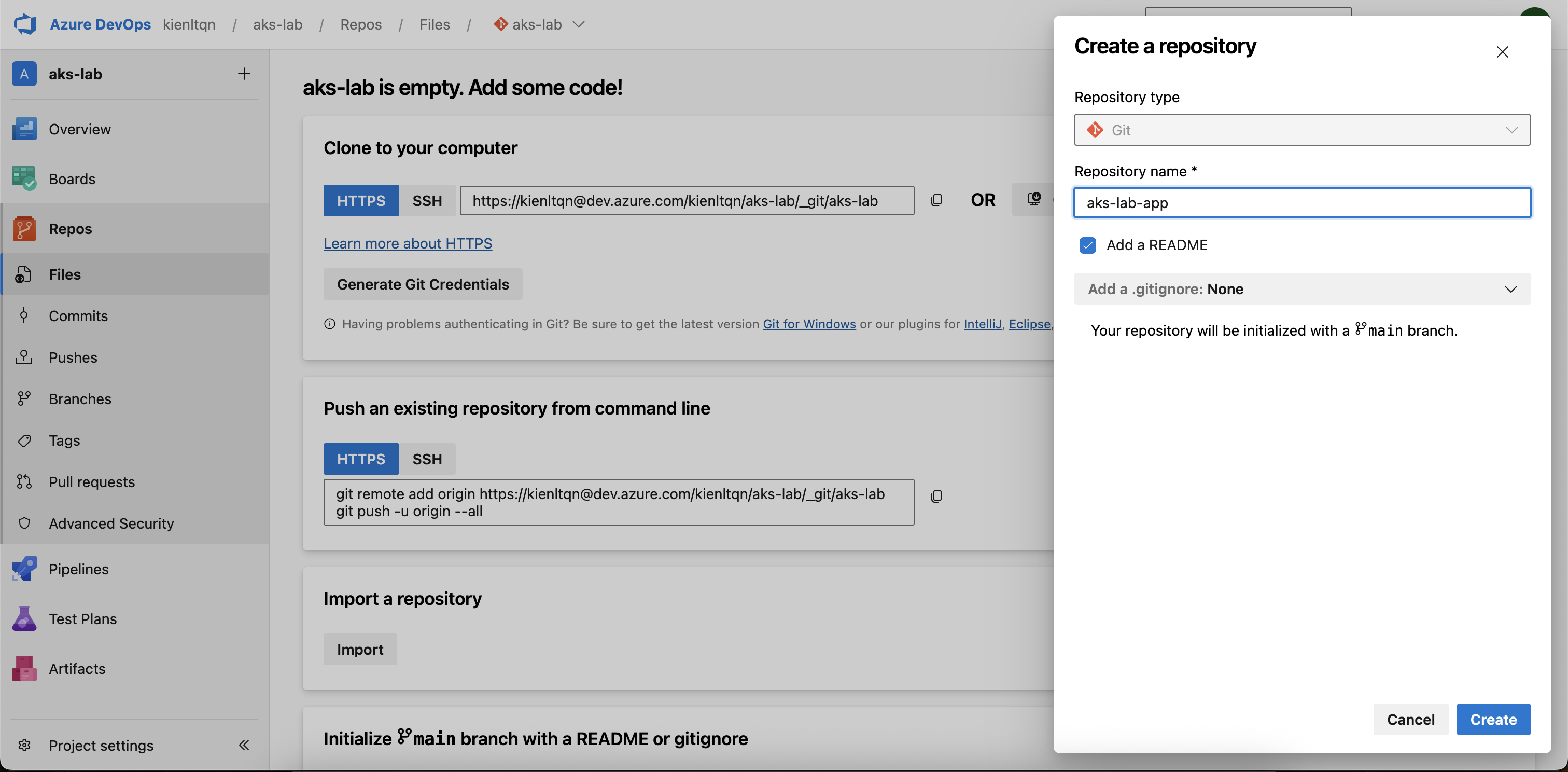Copy the clone URL with copy icon
1568x772 pixels.
(936, 200)
